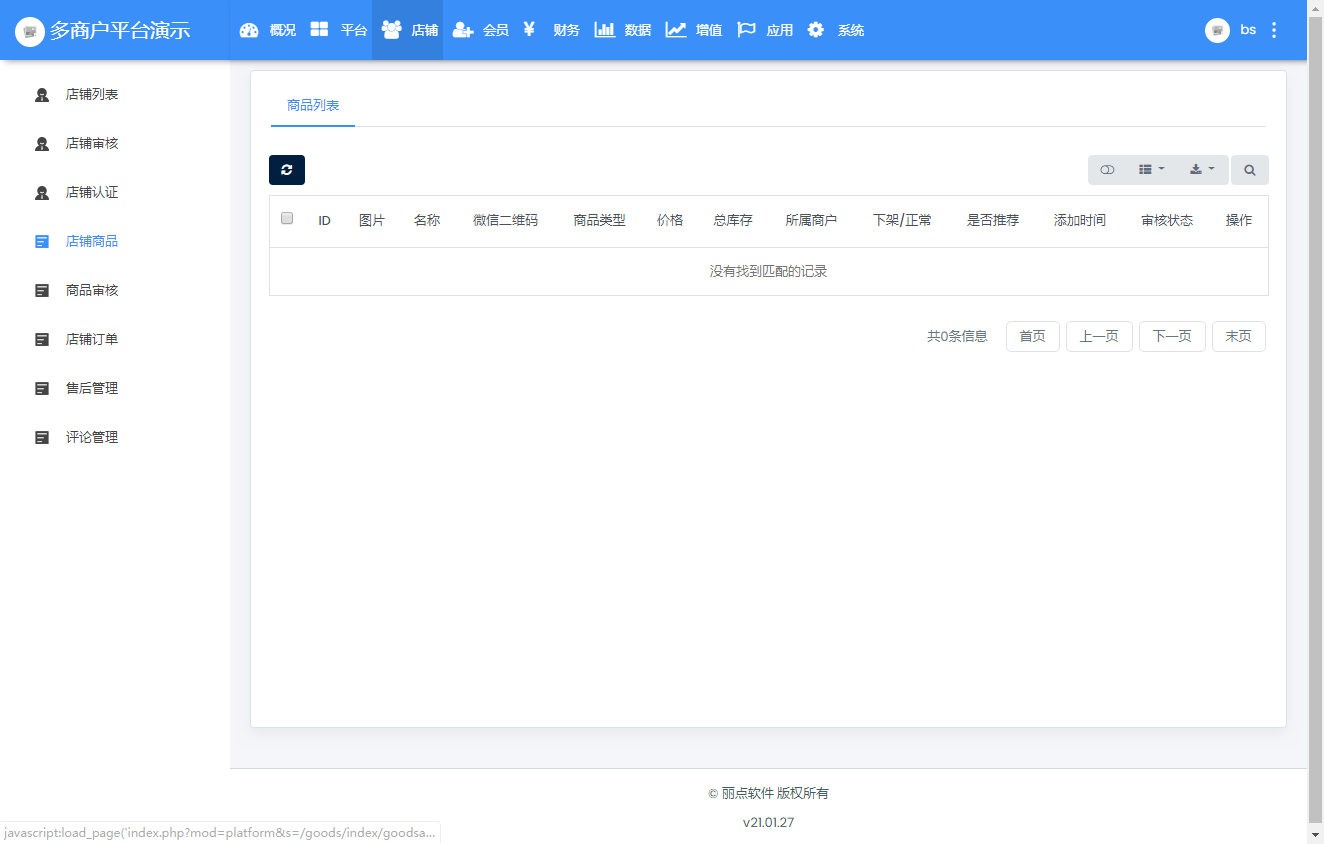Click the 数据 bar chart icon
The width and height of the screenshot is (1324, 844).
tap(604, 30)
